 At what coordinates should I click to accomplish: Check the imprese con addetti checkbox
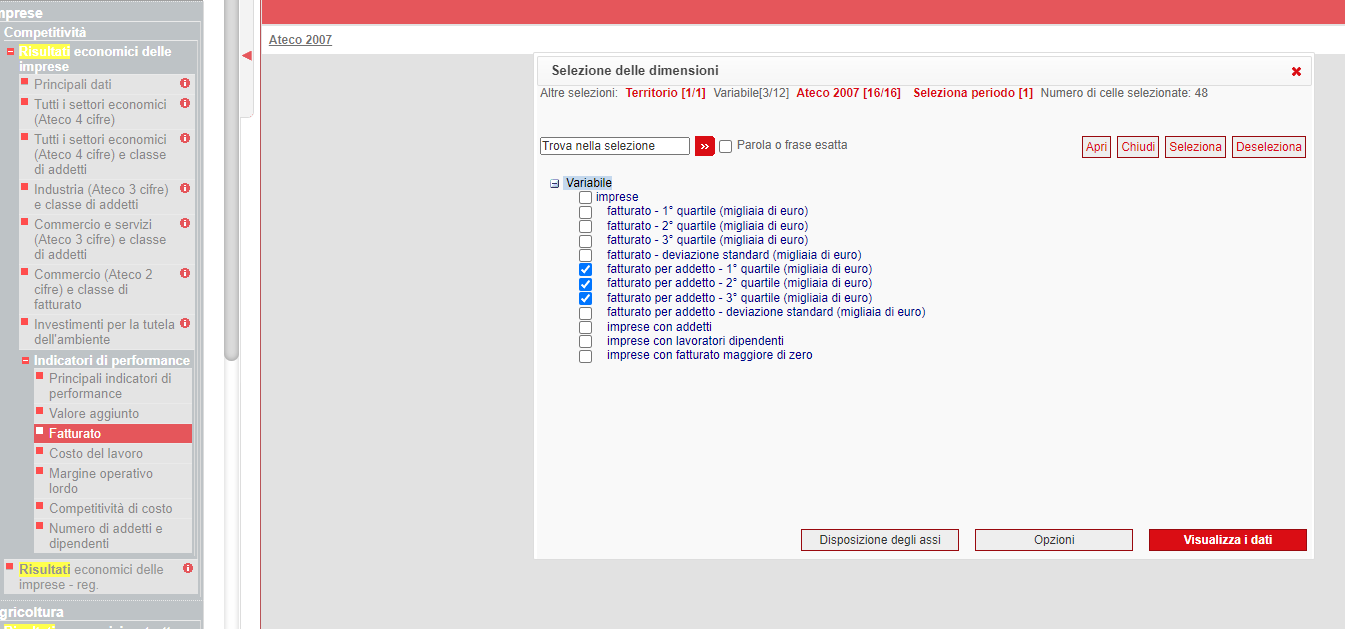tap(585, 327)
